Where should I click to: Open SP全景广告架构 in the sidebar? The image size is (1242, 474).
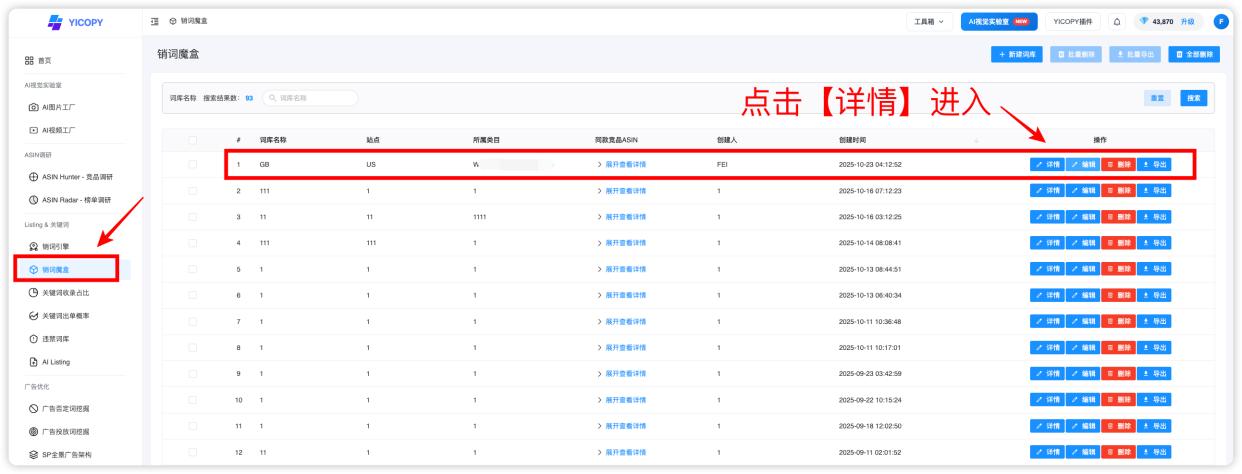tap(60, 455)
